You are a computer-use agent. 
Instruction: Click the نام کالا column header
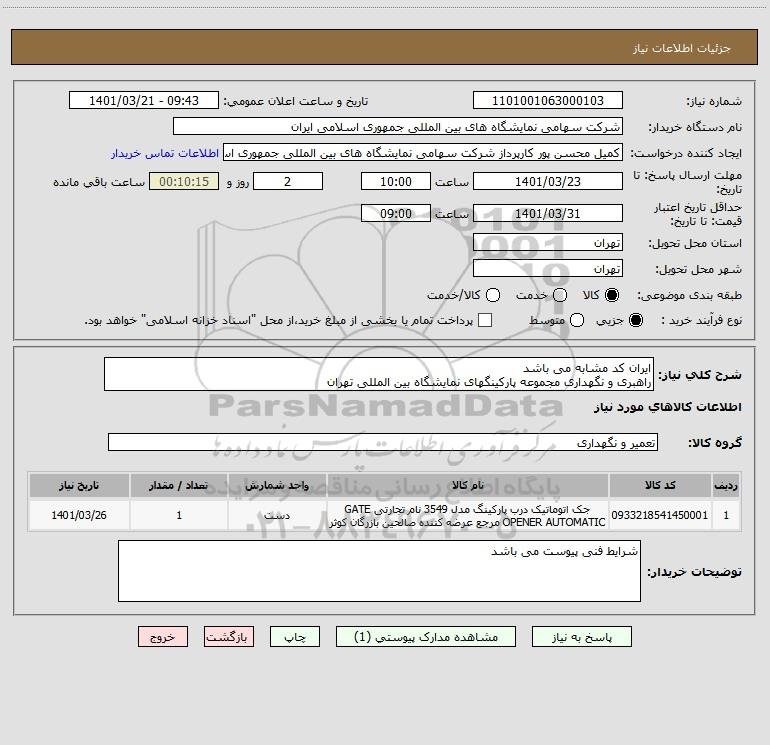(468, 486)
